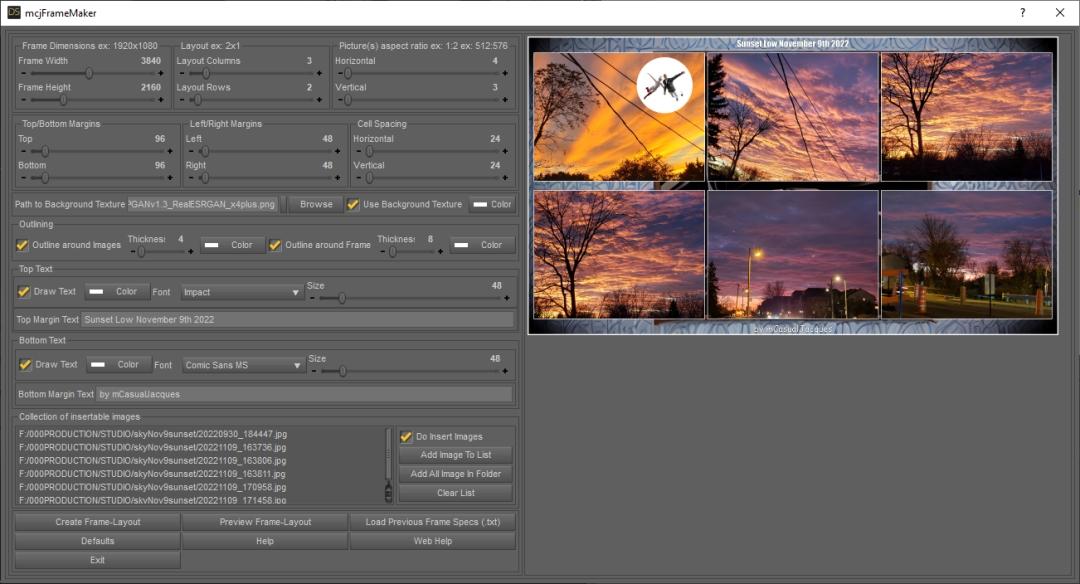The width and height of the screenshot is (1080, 584).
Task: Click the image collection list scrollbar
Action: (388, 466)
